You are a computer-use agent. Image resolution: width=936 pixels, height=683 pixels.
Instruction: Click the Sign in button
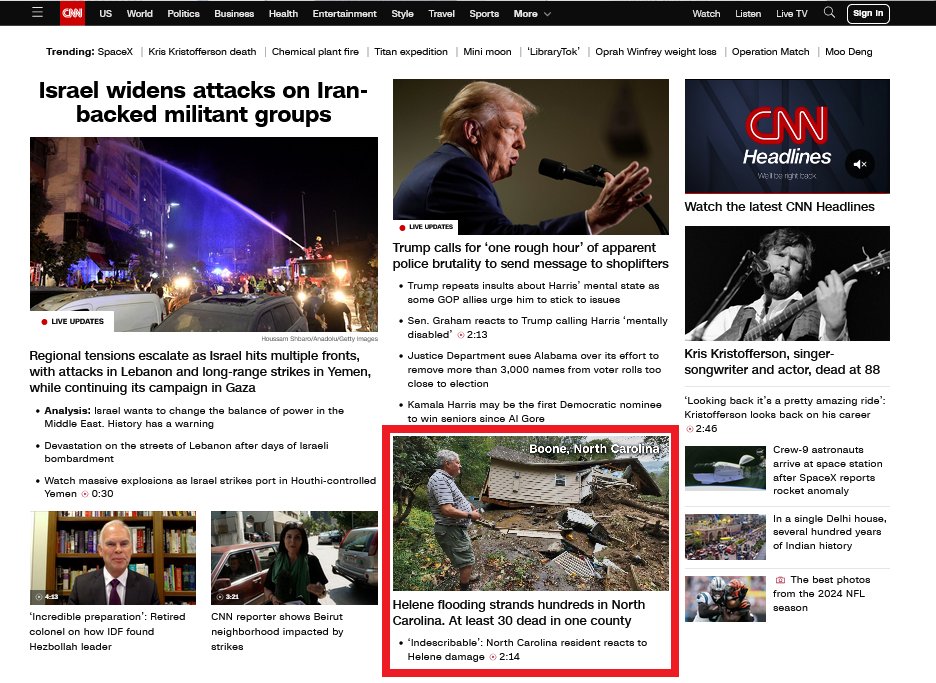(x=868, y=13)
